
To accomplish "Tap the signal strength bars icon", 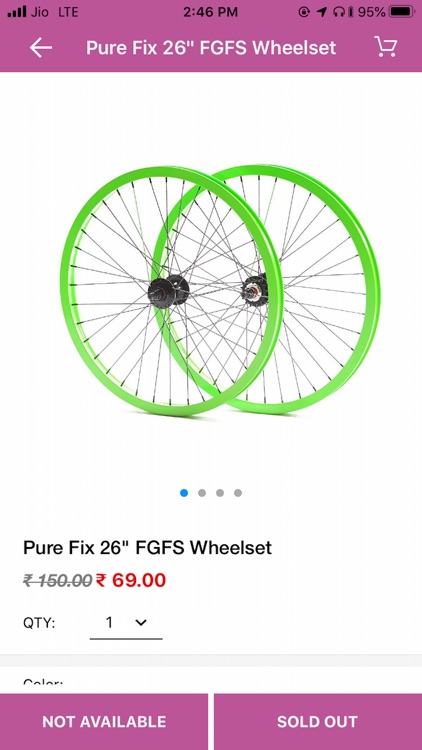I will 17,12.
